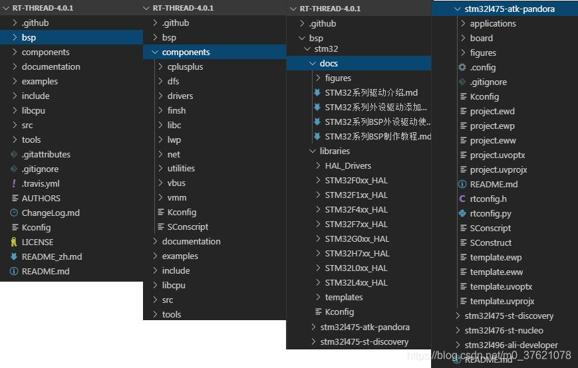Open the STM32系列外设驱动添加 markdown file

click(376, 107)
